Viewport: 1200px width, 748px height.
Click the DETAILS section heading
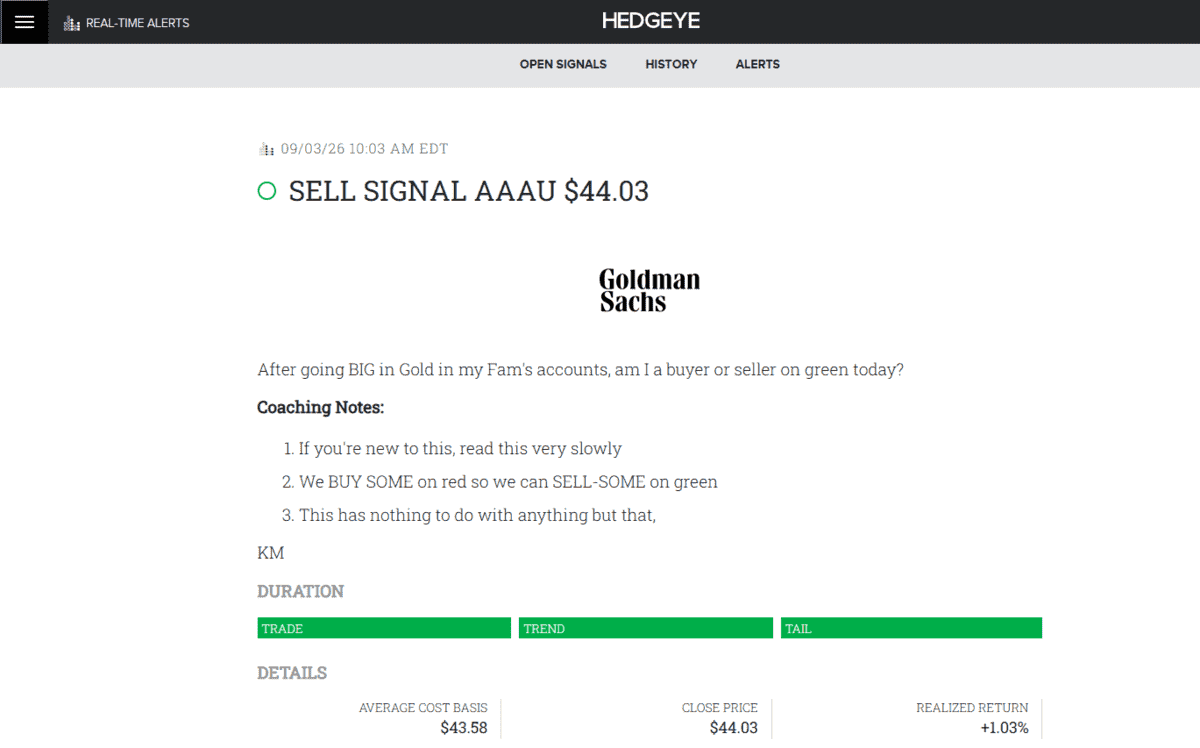292,673
